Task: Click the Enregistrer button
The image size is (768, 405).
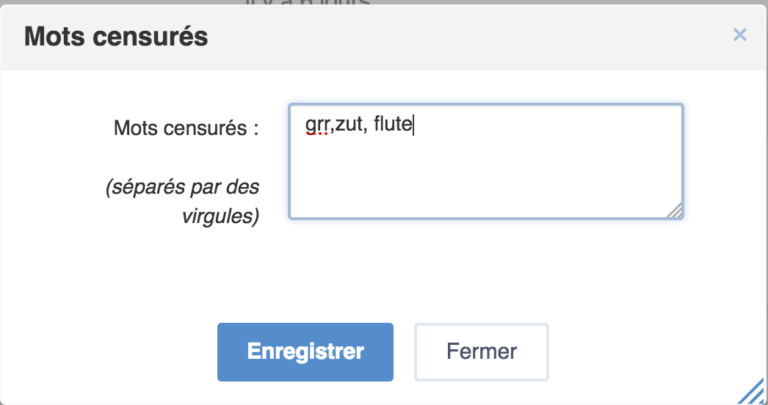Action: pyautogui.click(x=305, y=352)
